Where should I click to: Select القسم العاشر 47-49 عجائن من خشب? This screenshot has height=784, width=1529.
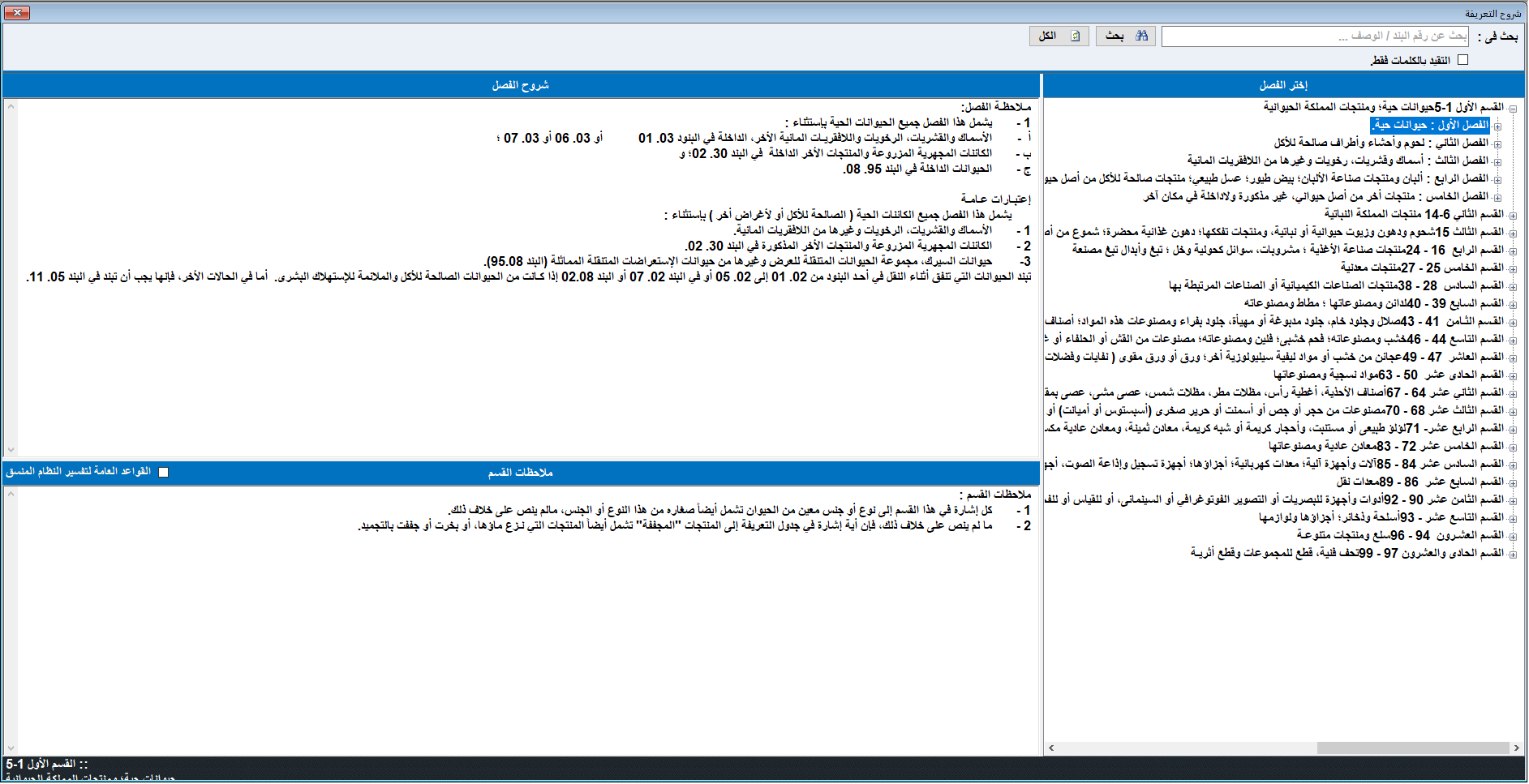1275,357
